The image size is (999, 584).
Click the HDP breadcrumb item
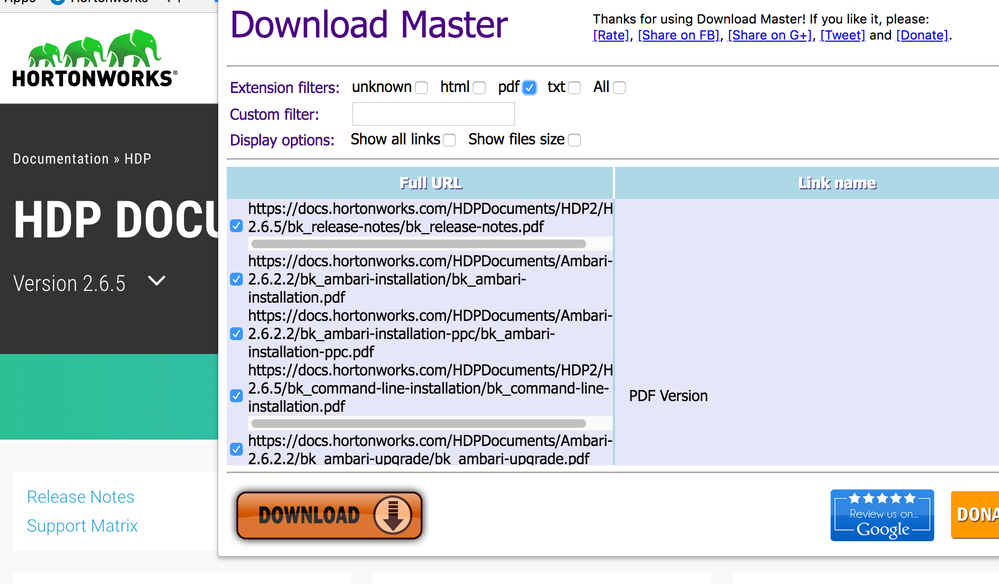(x=138, y=159)
